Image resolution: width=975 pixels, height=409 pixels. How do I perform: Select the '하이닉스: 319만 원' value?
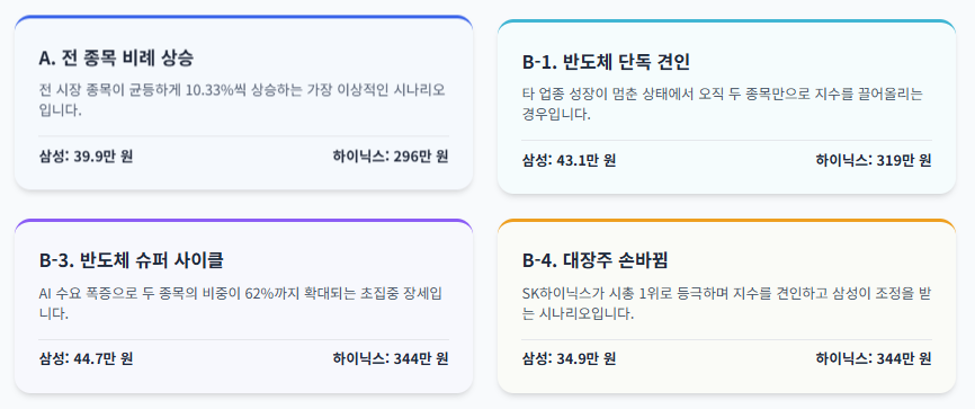pyautogui.click(x=874, y=160)
